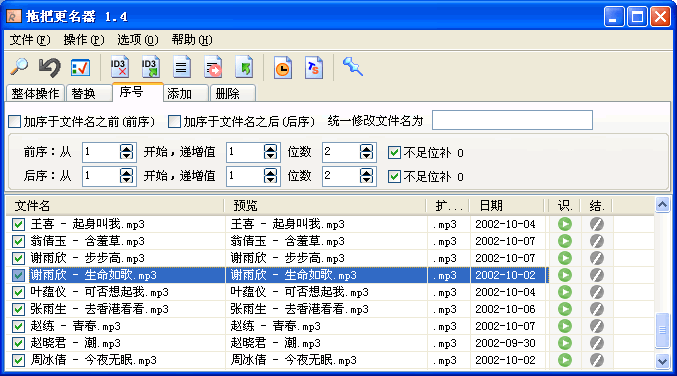Click the document with green arrow icon

click(244, 67)
